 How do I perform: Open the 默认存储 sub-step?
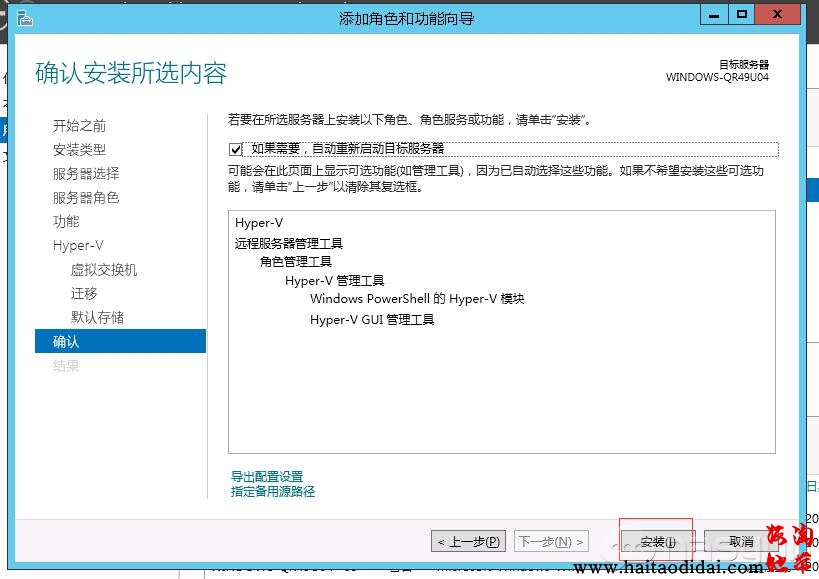(x=97, y=318)
